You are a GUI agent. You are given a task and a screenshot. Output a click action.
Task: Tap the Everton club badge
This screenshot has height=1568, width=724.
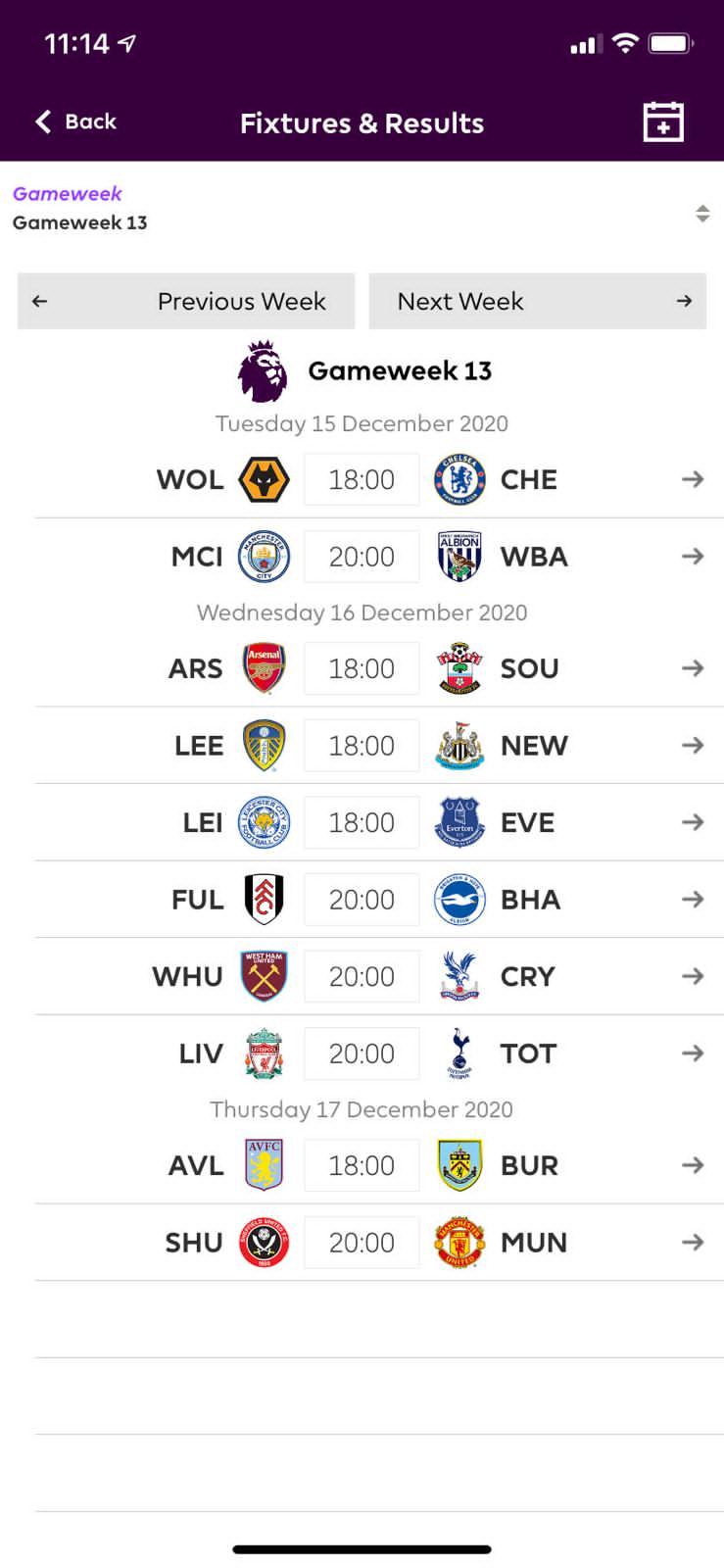click(459, 822)
